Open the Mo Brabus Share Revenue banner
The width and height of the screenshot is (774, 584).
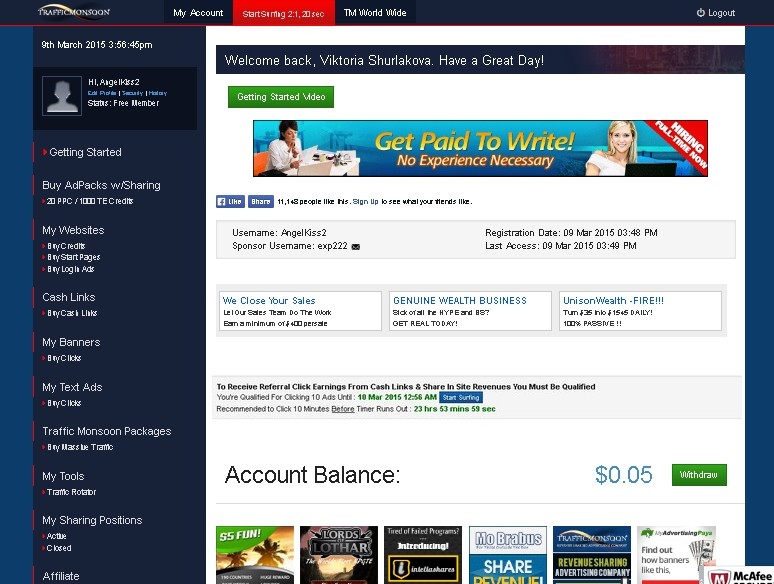(x=508, y=555)
